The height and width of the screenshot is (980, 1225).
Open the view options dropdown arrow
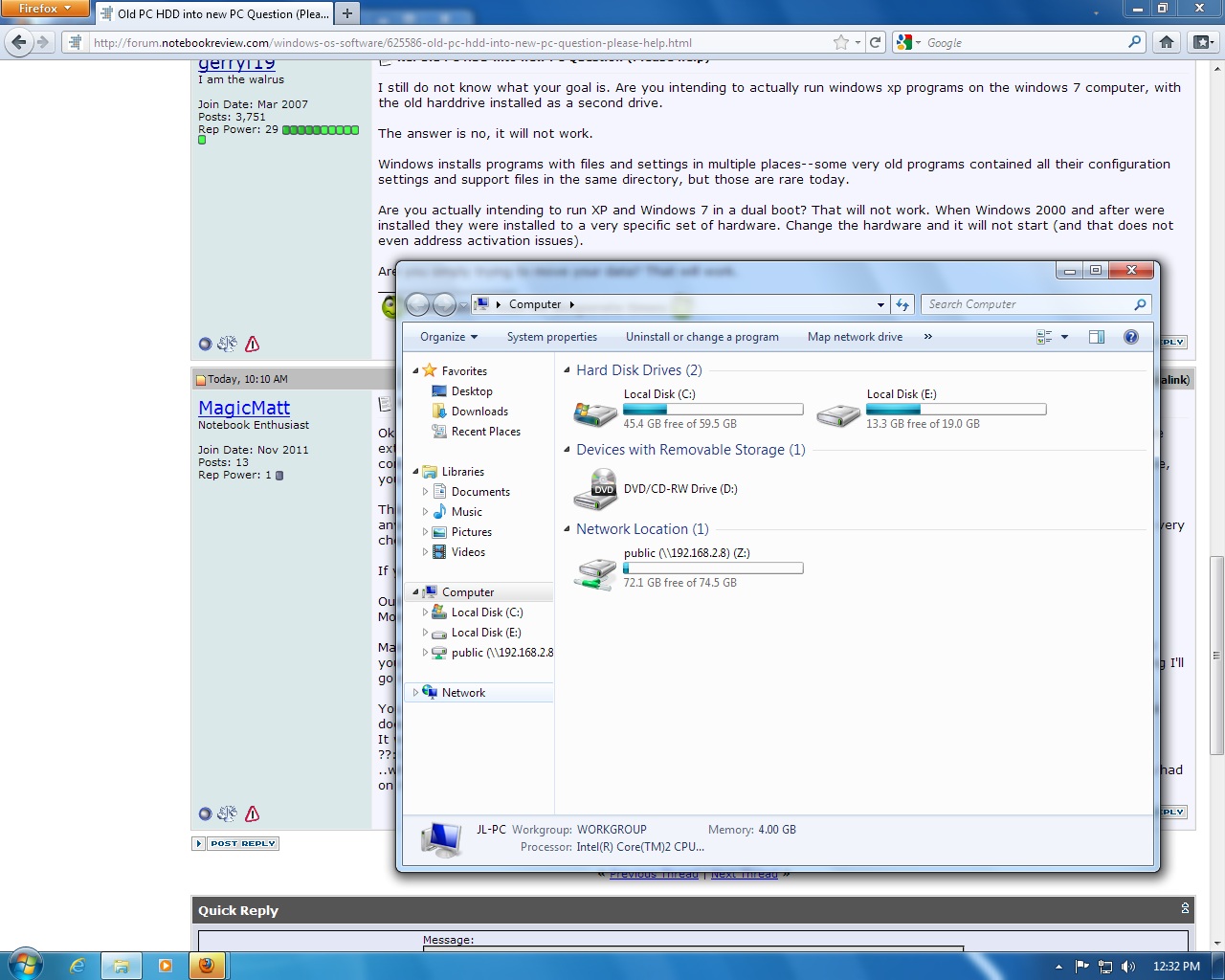(x=1064, y=337)
